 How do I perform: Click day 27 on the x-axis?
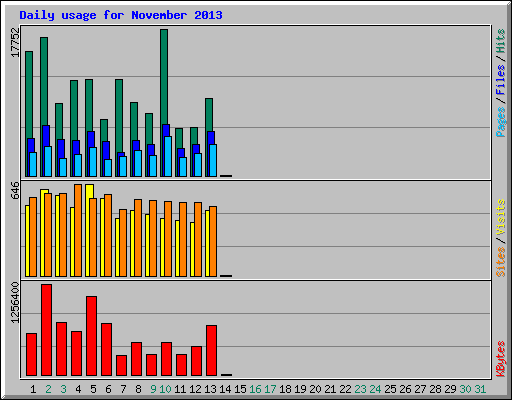[x=420, y=389]
